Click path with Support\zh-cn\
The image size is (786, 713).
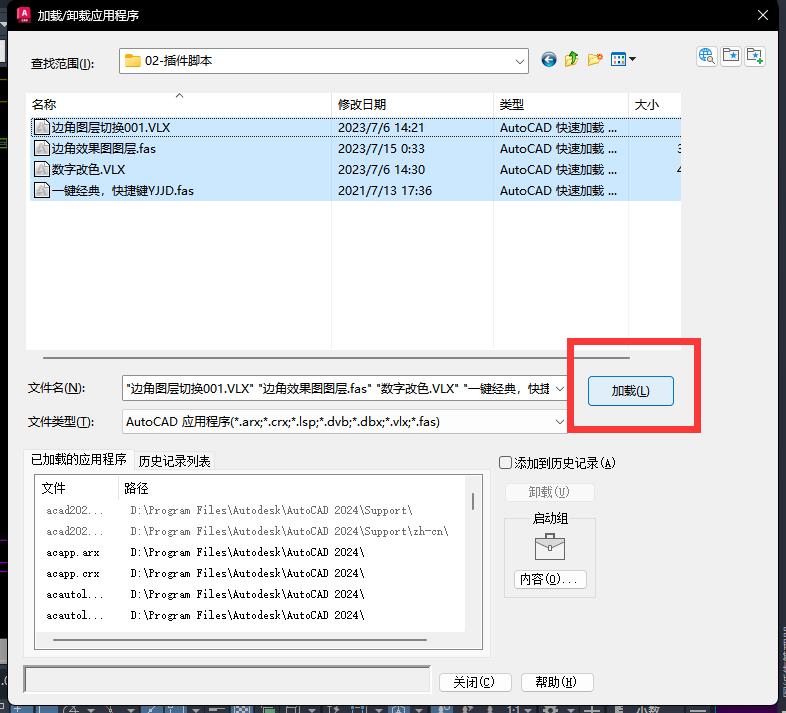coord(289,531)
